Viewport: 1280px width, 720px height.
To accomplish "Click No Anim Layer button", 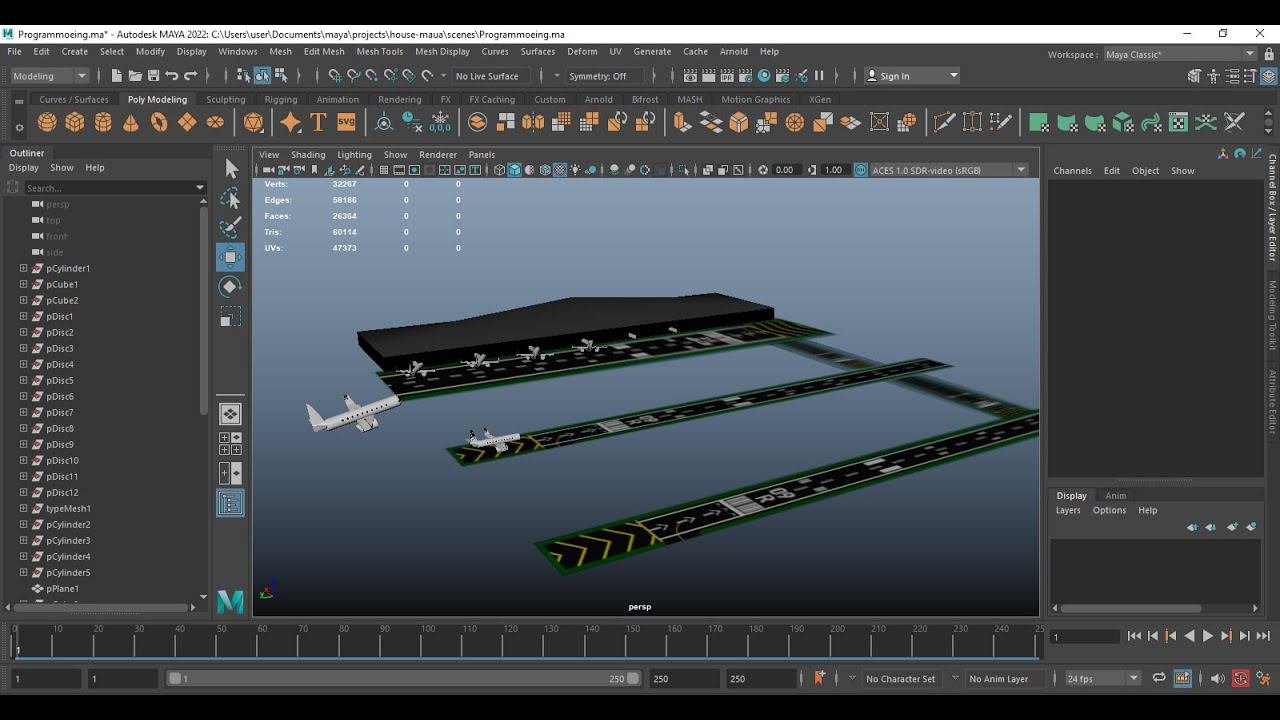I will coord(999,679).
